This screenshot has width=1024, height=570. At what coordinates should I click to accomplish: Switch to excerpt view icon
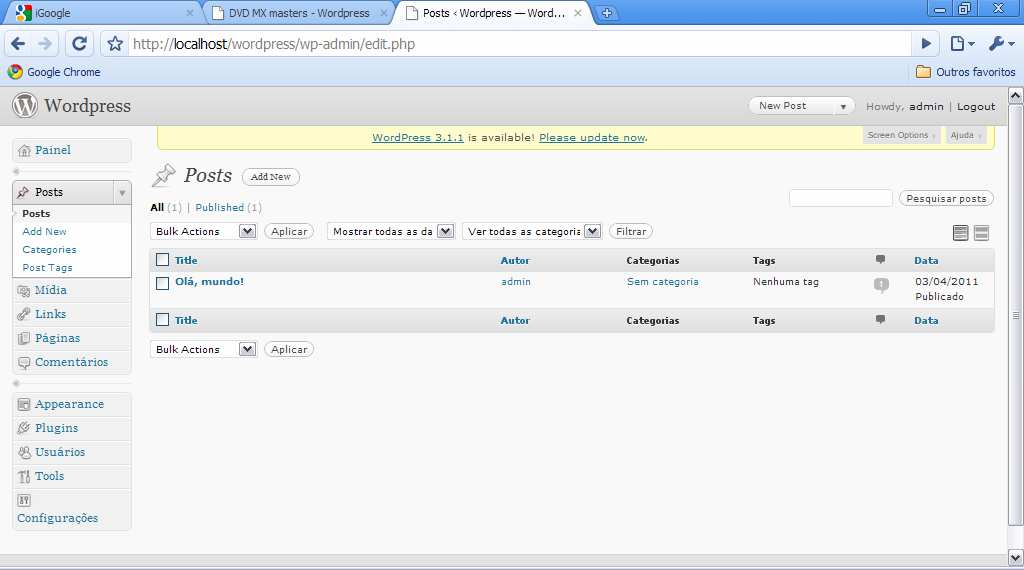click(981, 232)
